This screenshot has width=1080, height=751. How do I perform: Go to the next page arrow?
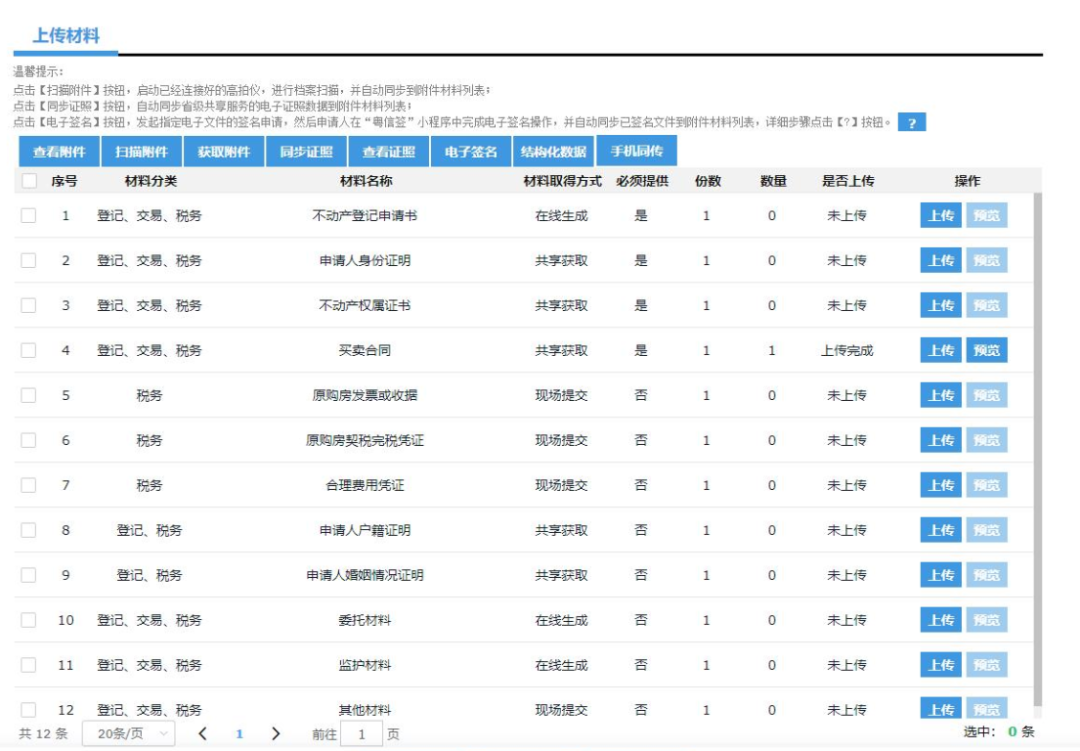click(276, 734)
